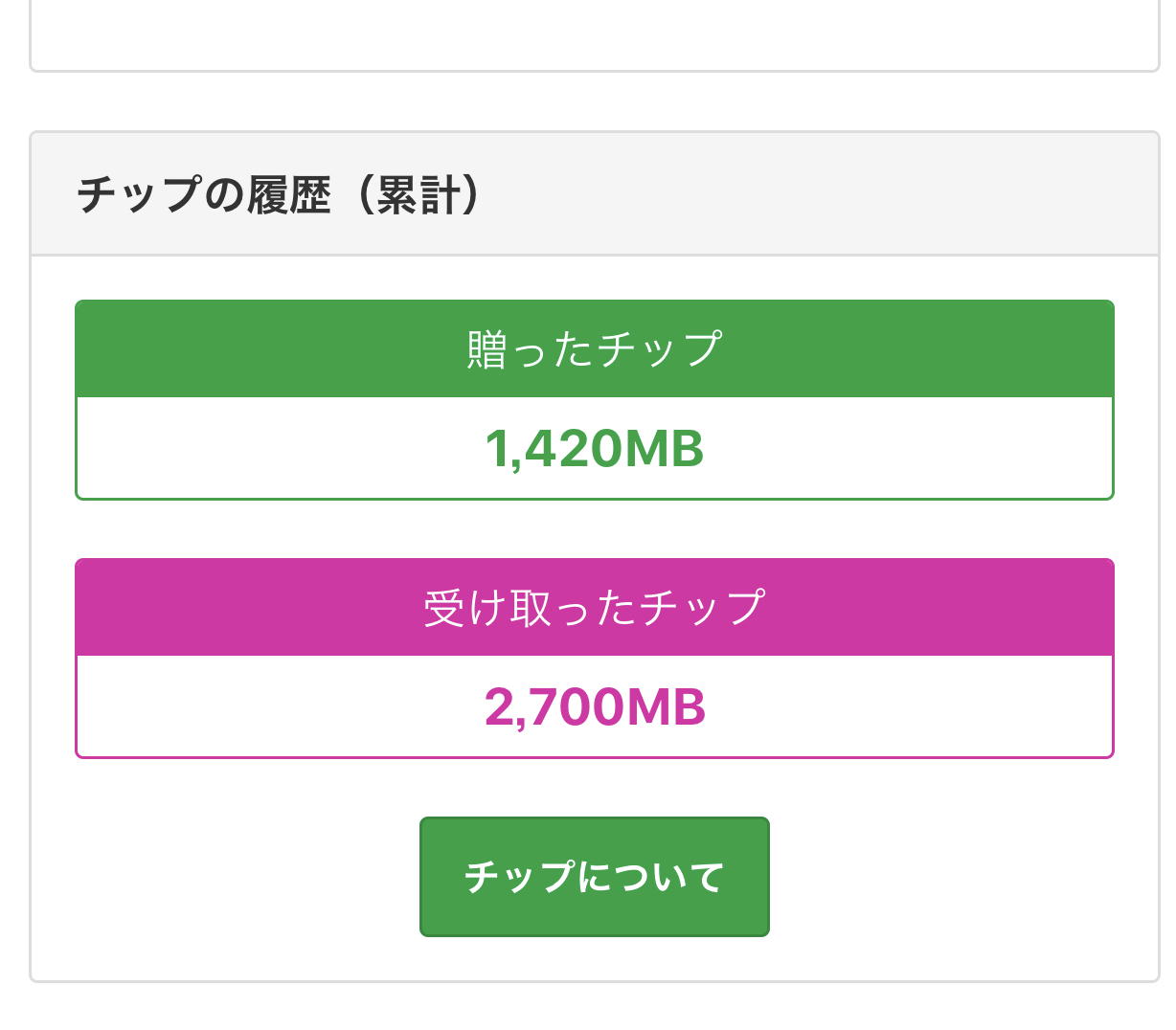Select the pink 受け取ったチップ header
The width and height of the screenshot is (1176, 1030).
click(594, 608)
